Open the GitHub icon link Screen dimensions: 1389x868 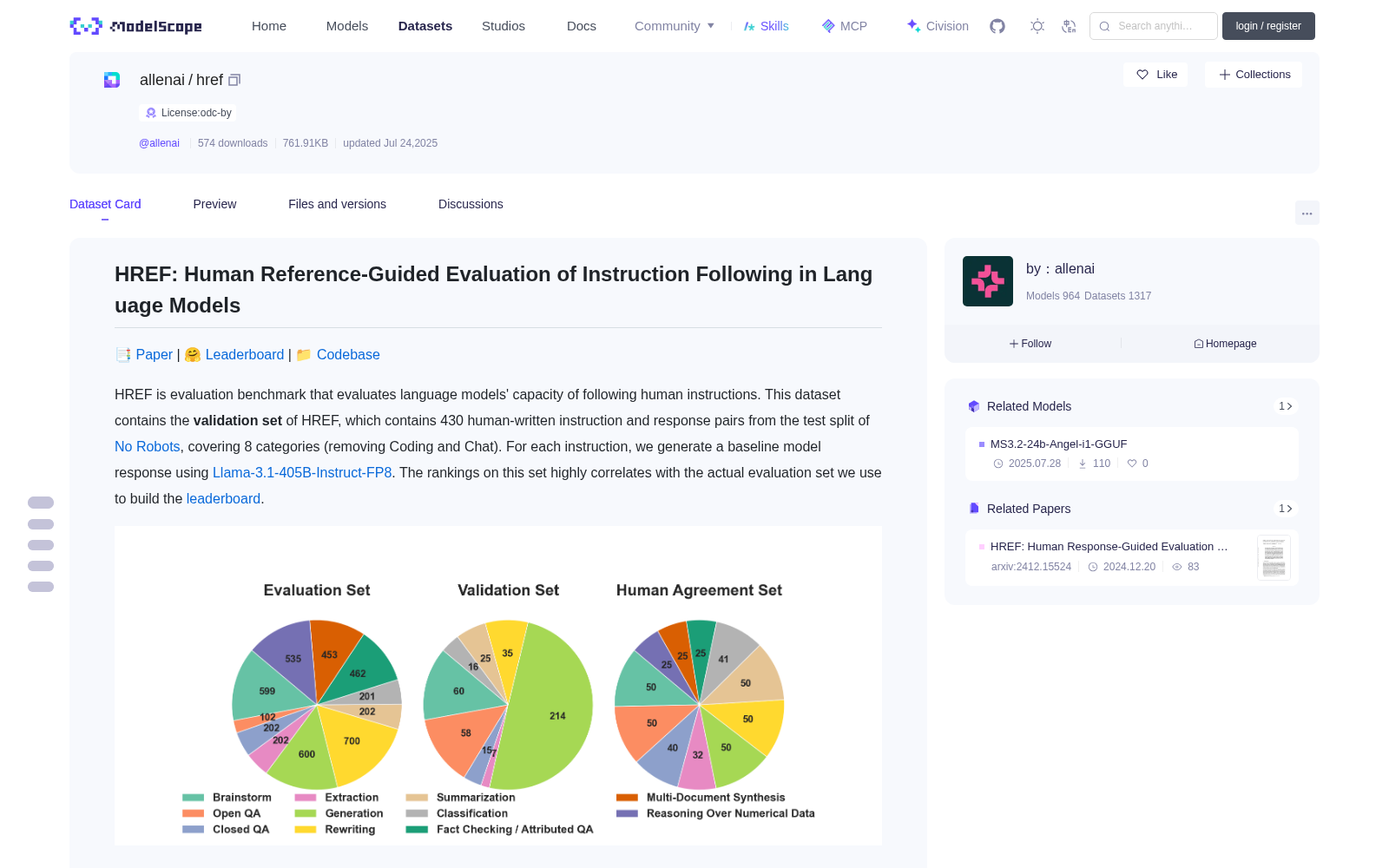coord(997,26)
